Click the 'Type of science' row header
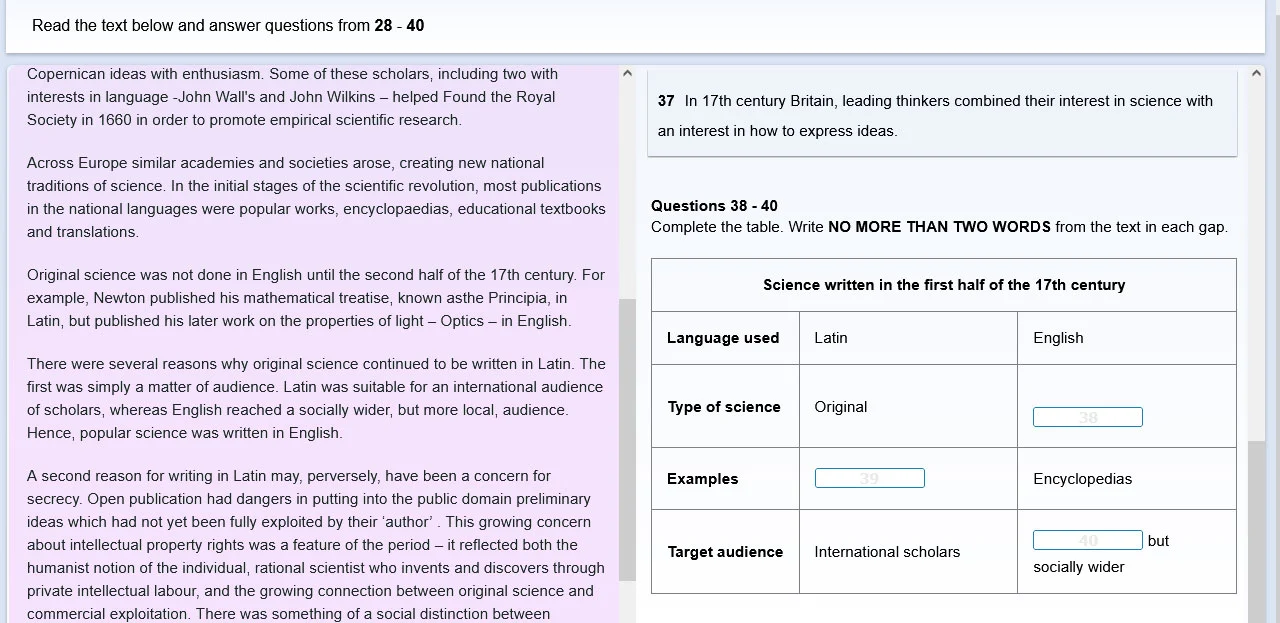Screen dimensions: 1280x623 [x=724, y=407]
